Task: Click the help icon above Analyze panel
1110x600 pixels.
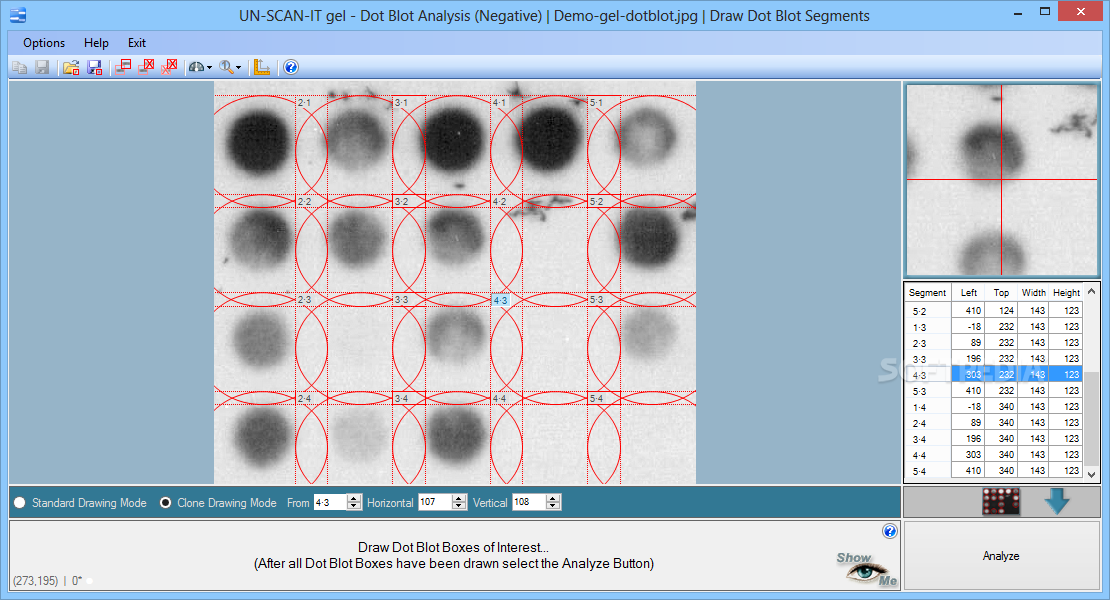Action: [890, 531]
